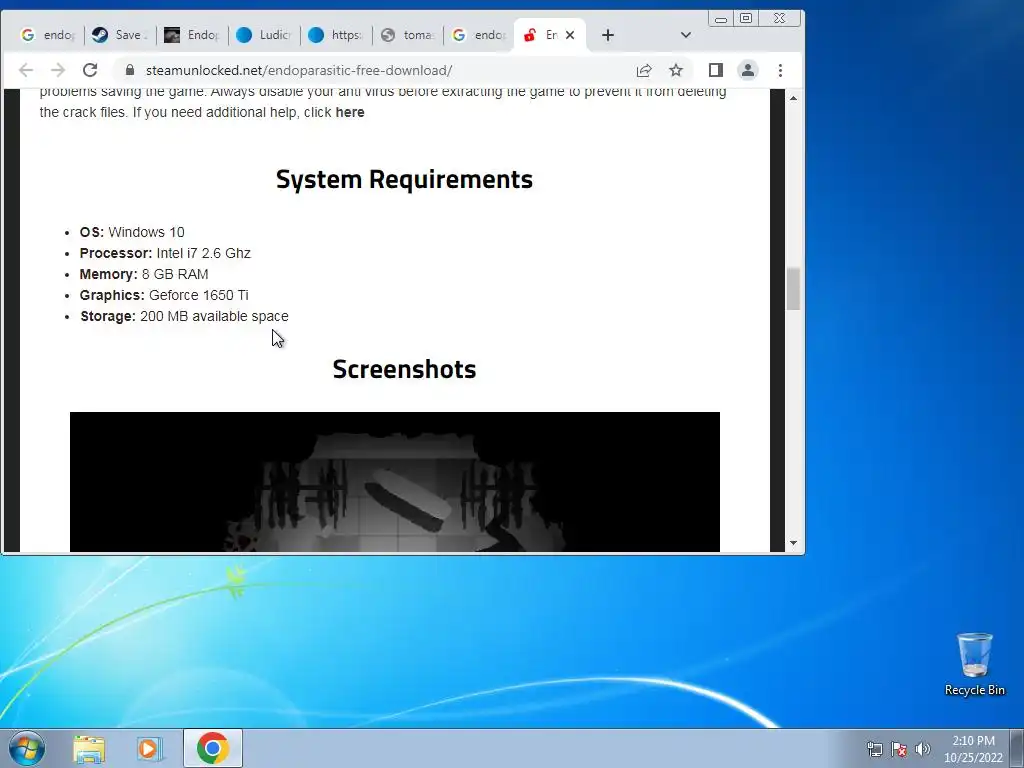Screen dimensions: 1024x768
Task: Open the game screenshot thumbnail
Action: click(x=394, y=482)
